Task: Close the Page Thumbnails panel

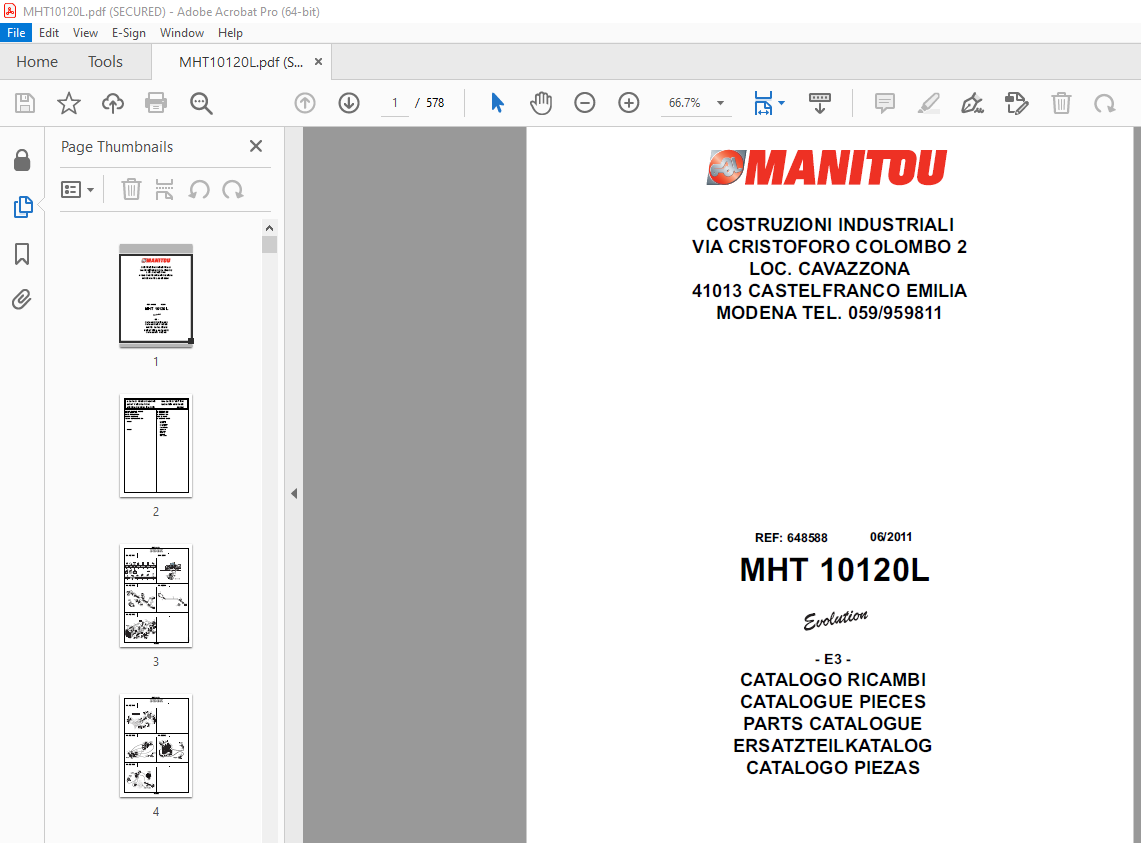Action: tap(255, 146)
